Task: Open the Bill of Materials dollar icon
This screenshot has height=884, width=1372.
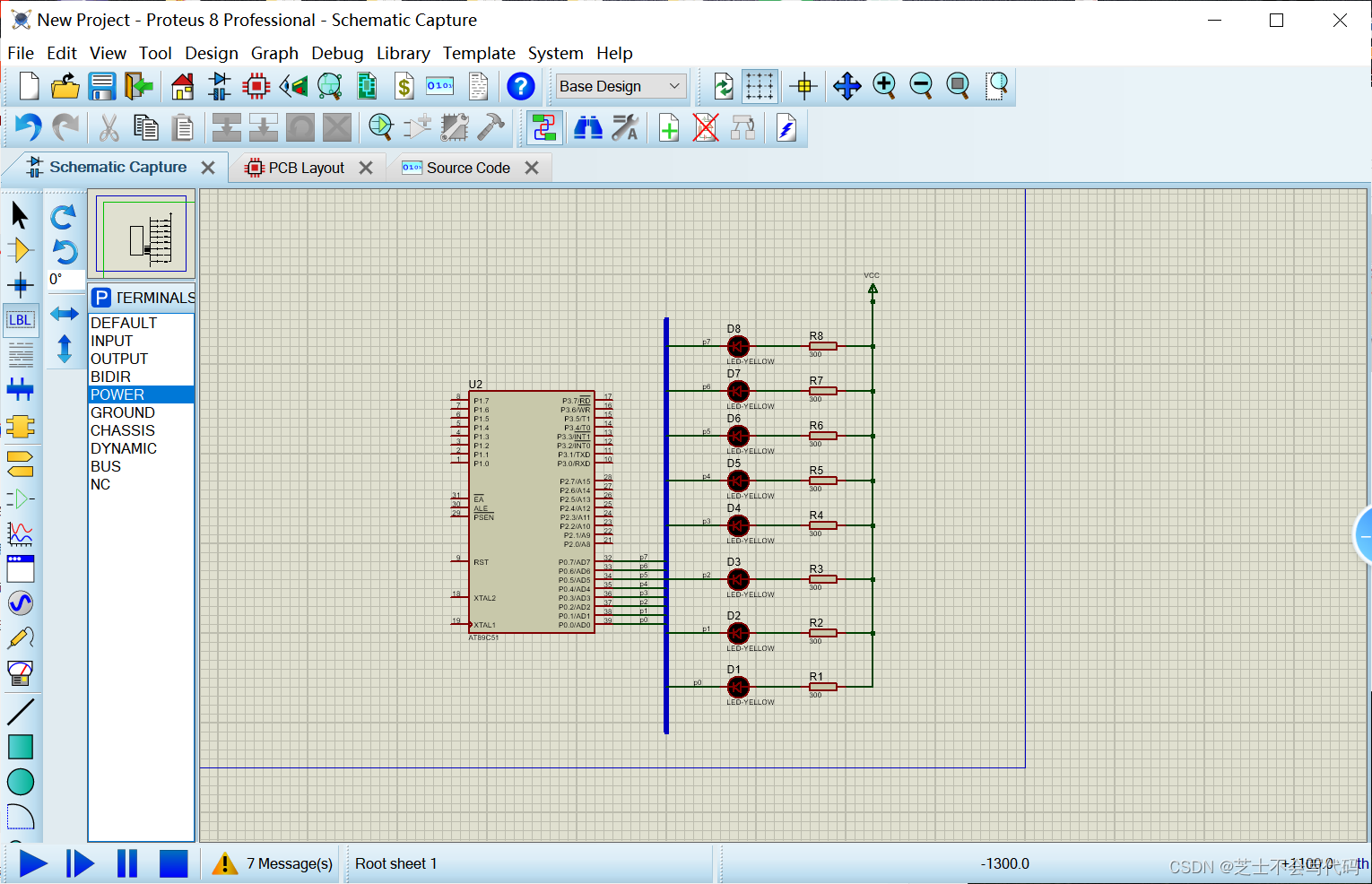Action: (x=404, y=86)
